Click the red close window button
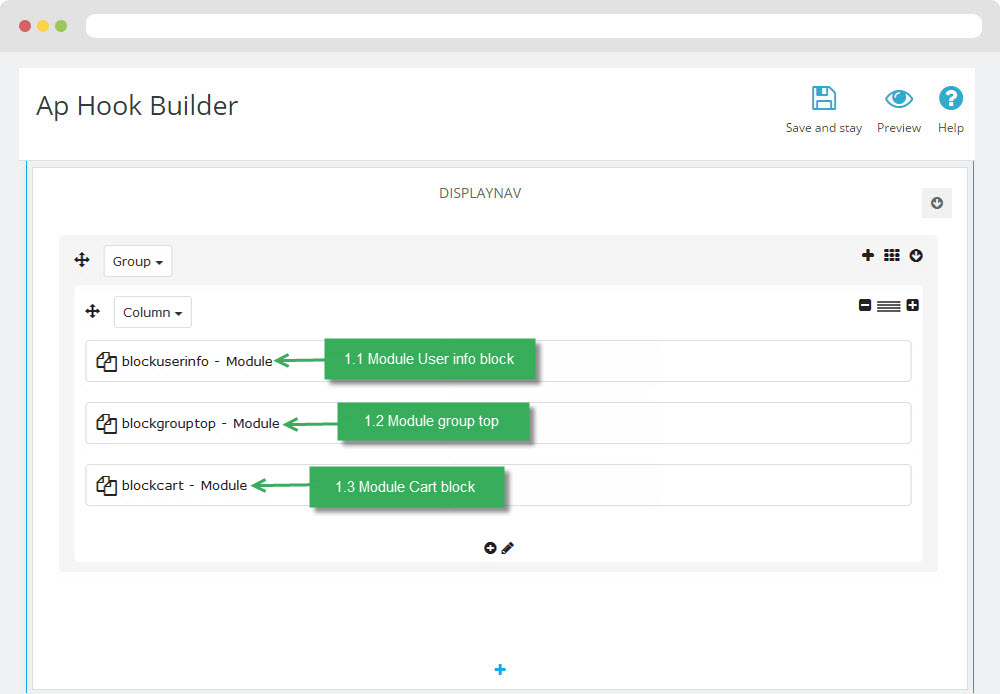The image size is (1000, 694). tap(25, 26)
